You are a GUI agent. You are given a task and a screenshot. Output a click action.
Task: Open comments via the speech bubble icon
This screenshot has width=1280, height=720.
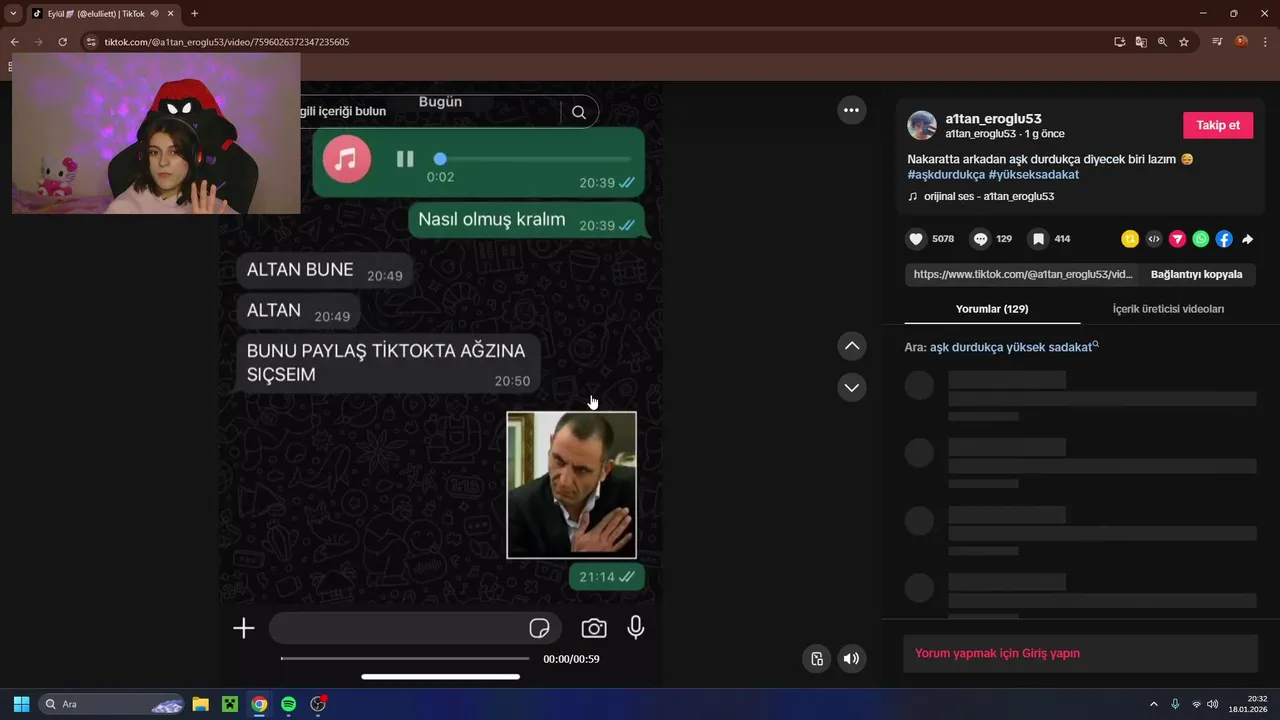click(x=981, y=239)
